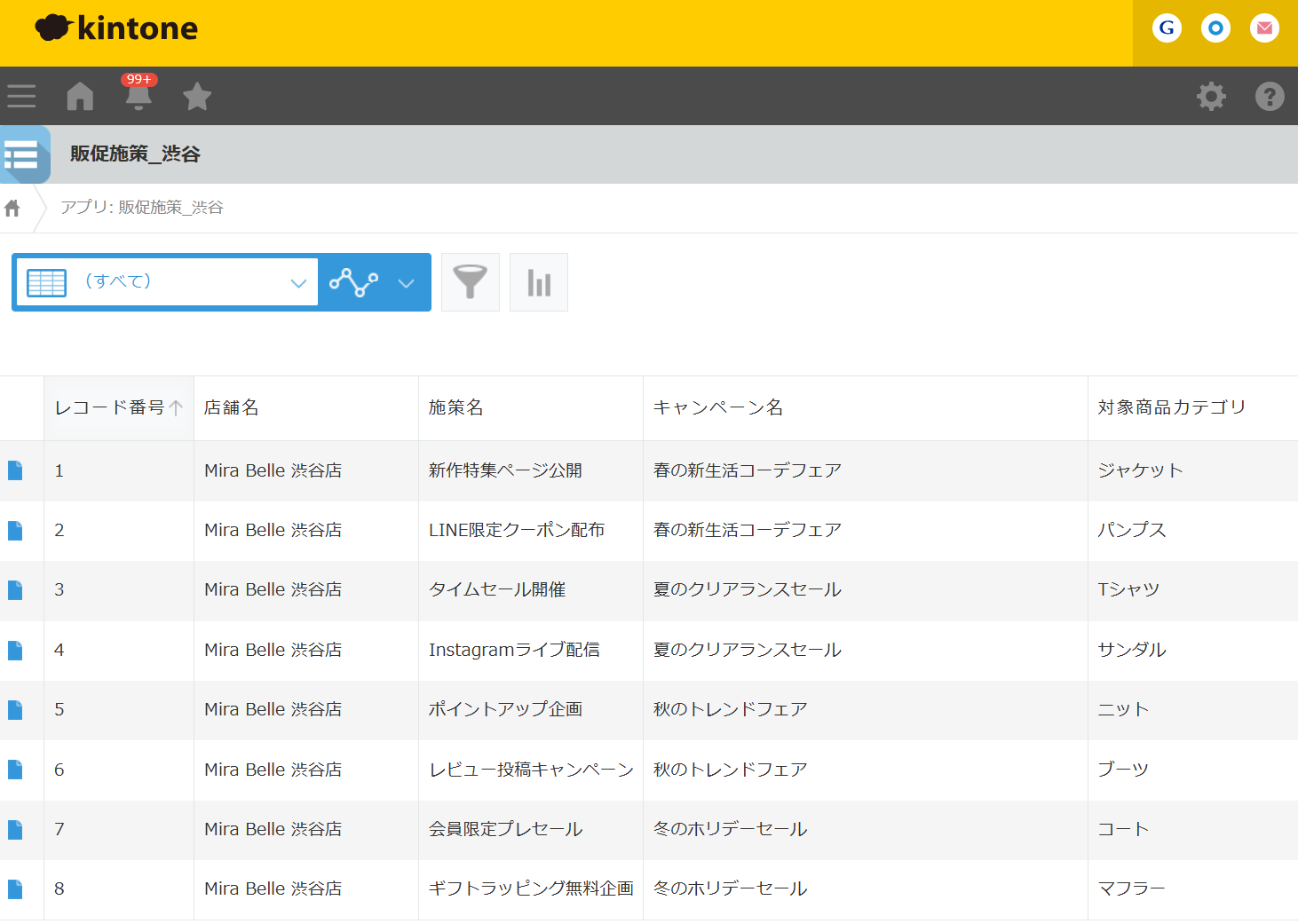Click the 施策名 column header
The height and width of the screenshot is (924, 1298).
click(x=456, y=407)
